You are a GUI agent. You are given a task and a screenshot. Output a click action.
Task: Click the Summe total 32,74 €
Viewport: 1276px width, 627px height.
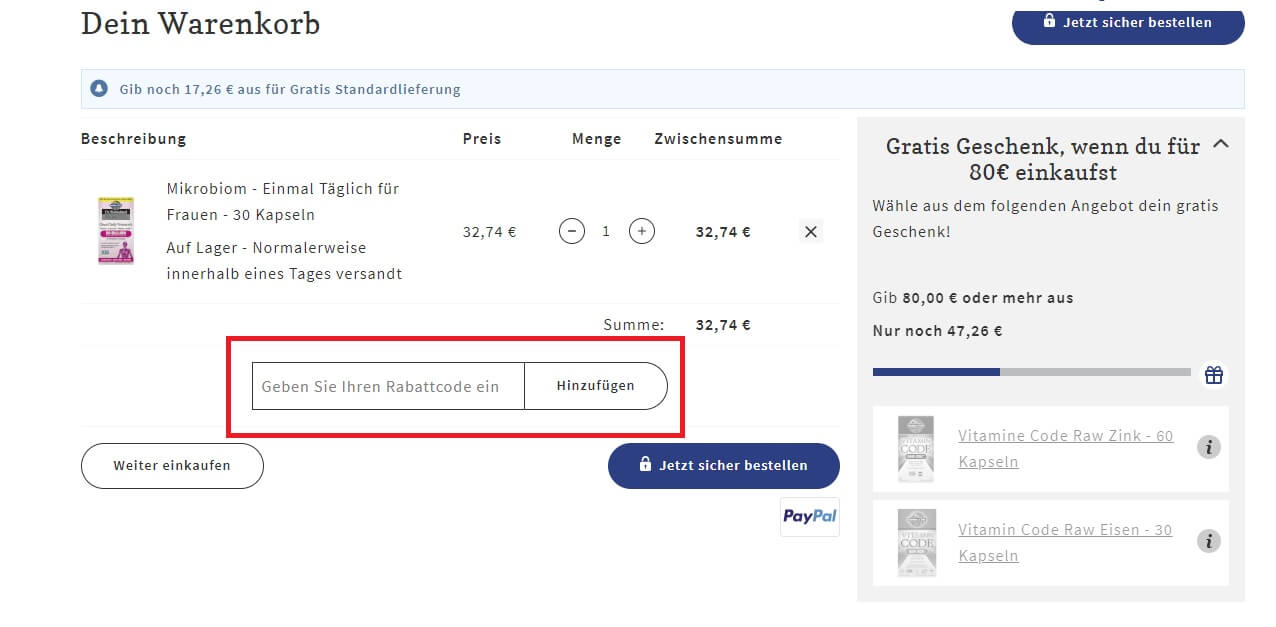click(x=723, y=325)
